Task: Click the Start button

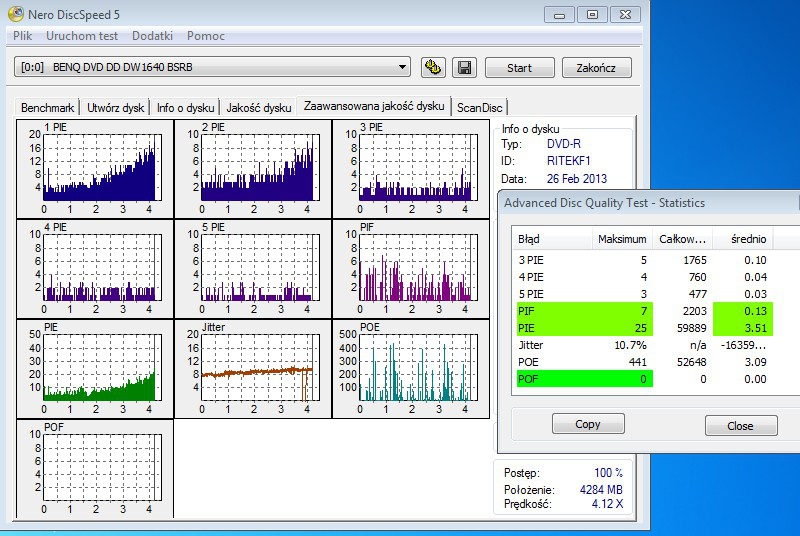Action: 519,68
